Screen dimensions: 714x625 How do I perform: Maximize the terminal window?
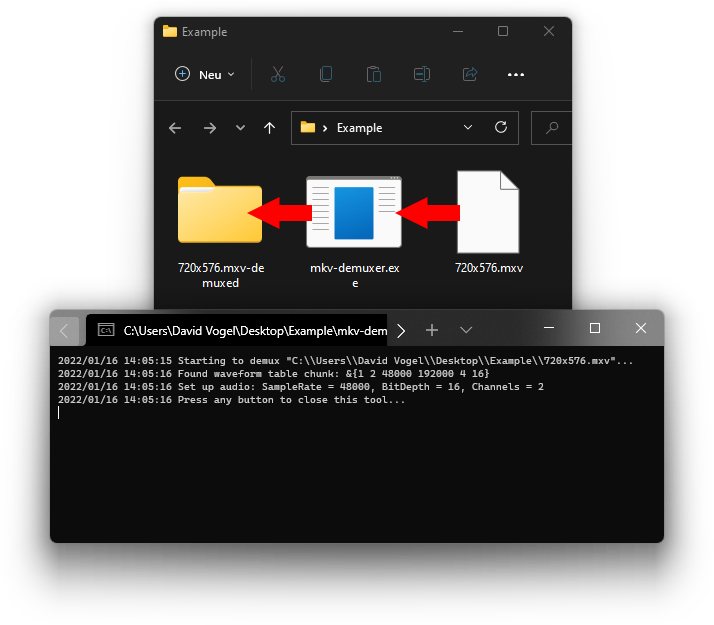click(595, 328)
